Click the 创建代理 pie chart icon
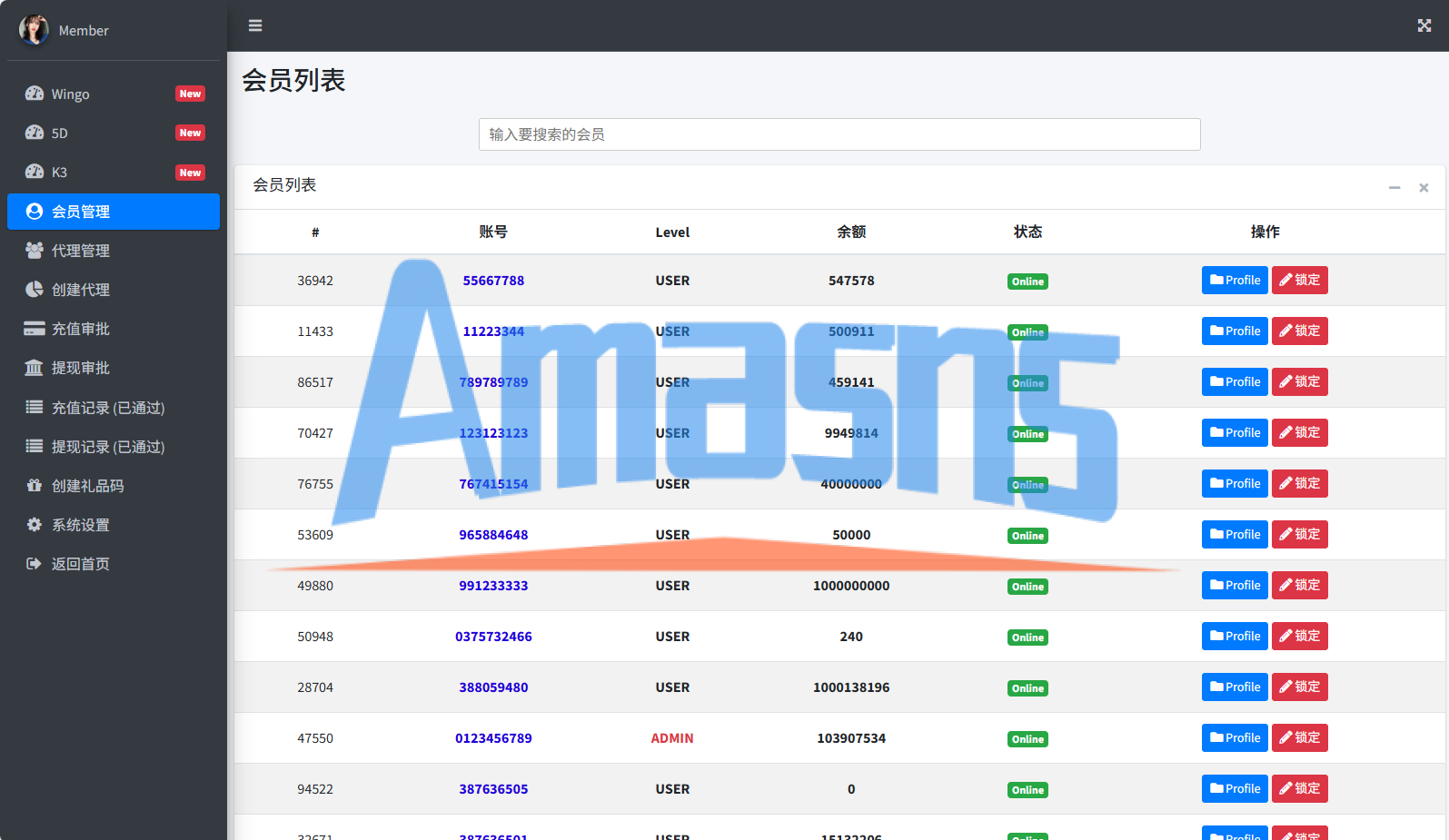The height and width of the screenshot is (840, 1449). pos(35,290)
